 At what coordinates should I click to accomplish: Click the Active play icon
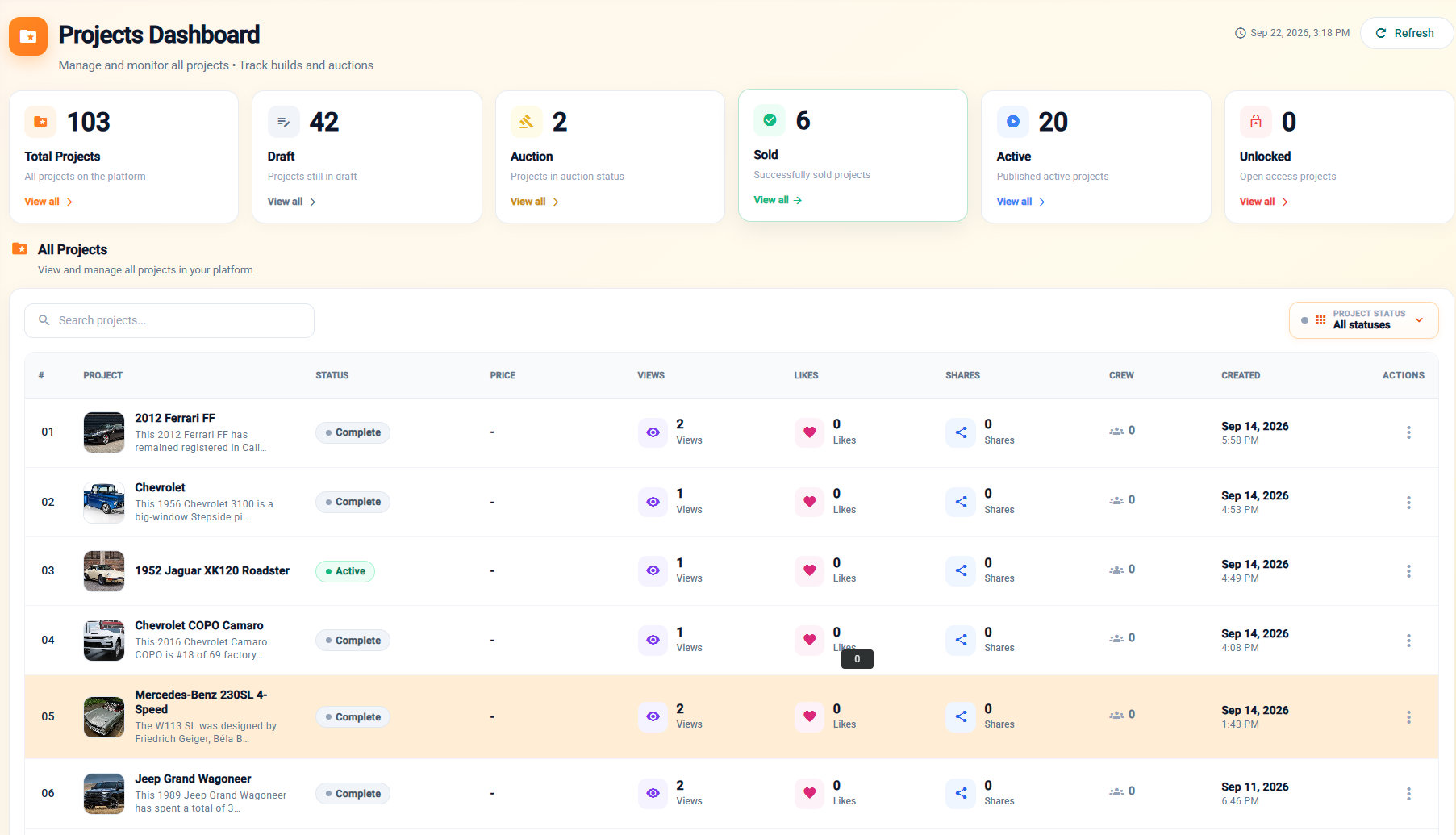1012,122
